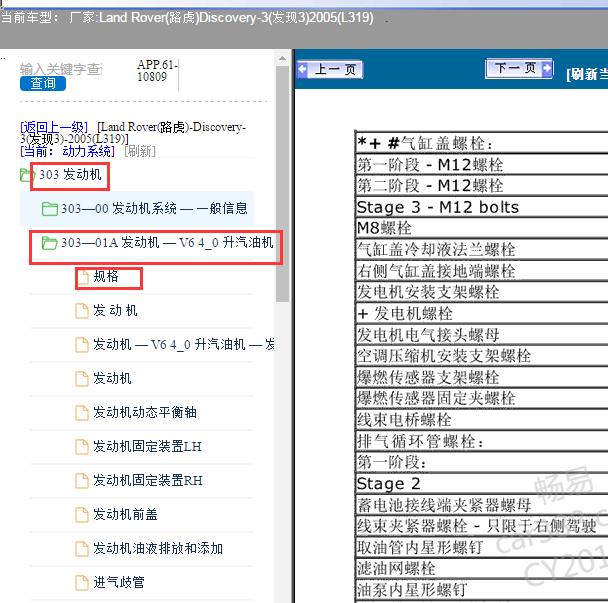Select table row 爆燃传感器固定夹螺栓
This screenshot has width=608, height=603.
click(x=482, y=398)
